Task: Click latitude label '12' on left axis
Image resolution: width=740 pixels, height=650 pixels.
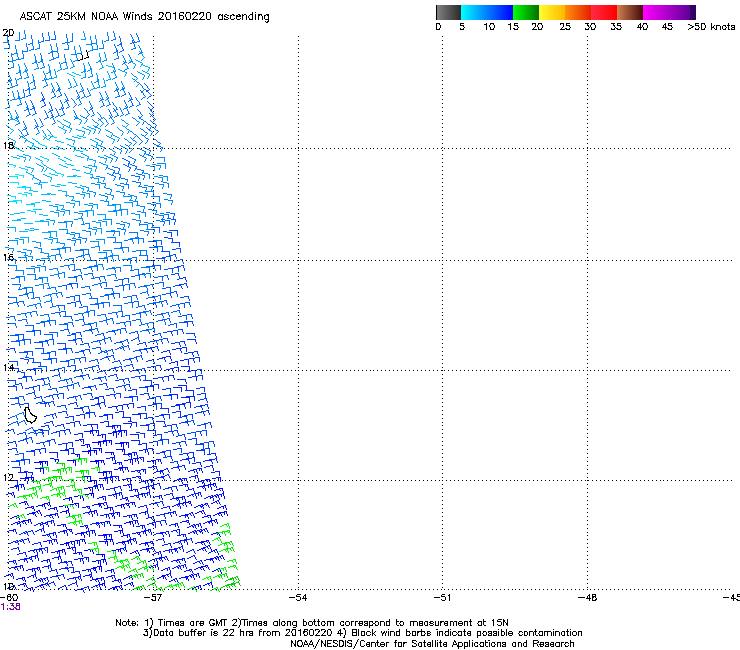Action: click(x=8, y=477)
